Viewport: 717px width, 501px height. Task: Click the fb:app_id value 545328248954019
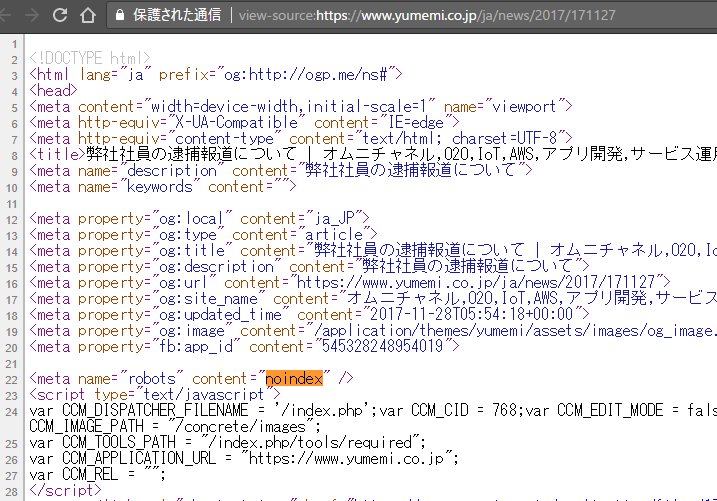(382, 346)
